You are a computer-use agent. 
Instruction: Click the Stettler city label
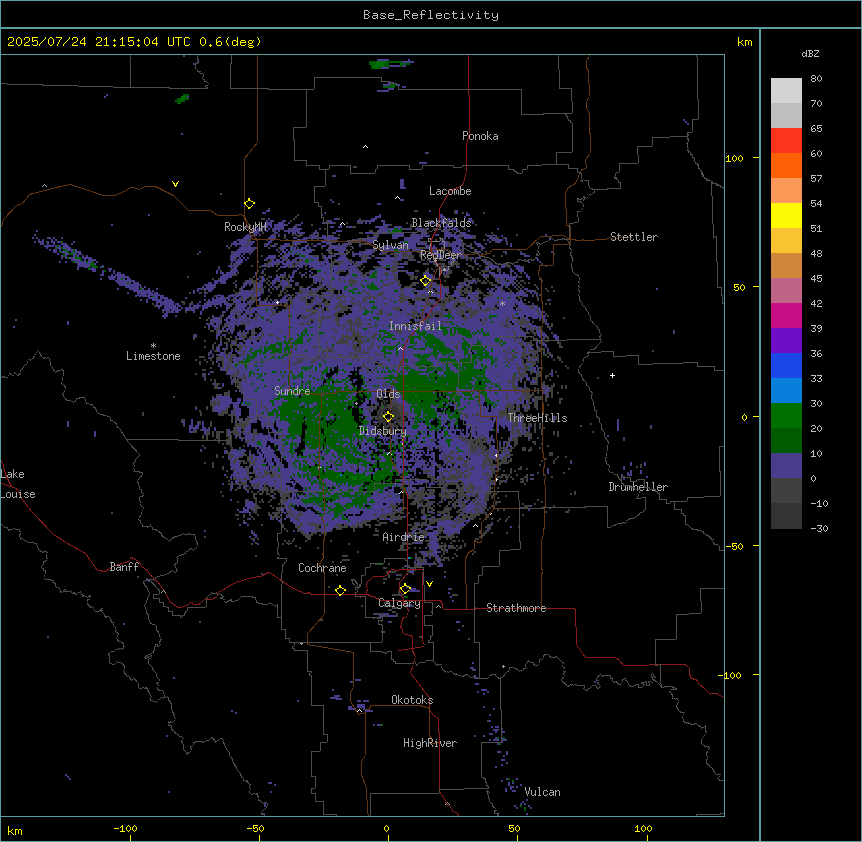click(634, 237)
